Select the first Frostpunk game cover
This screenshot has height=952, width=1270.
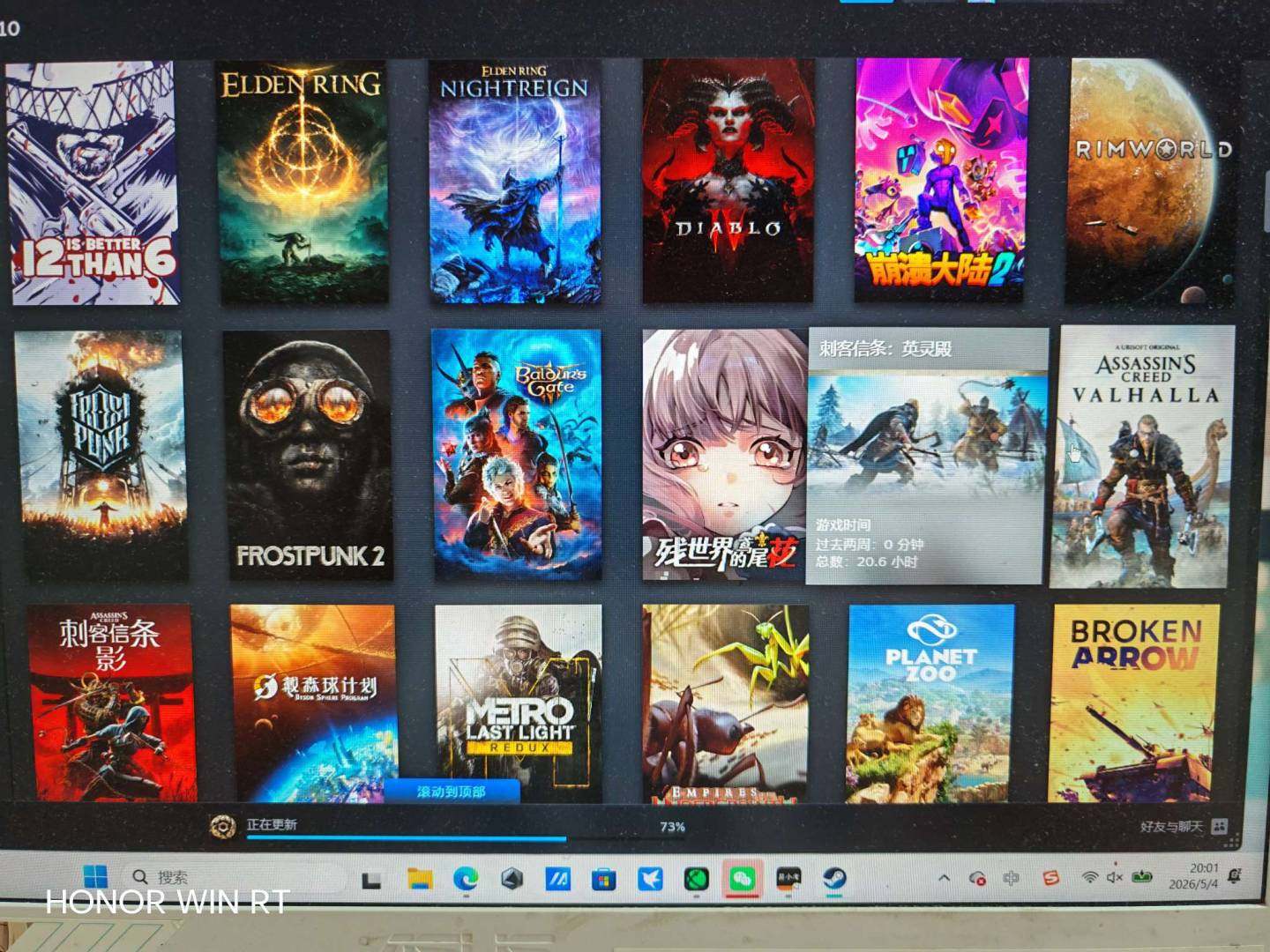(101, 456)
